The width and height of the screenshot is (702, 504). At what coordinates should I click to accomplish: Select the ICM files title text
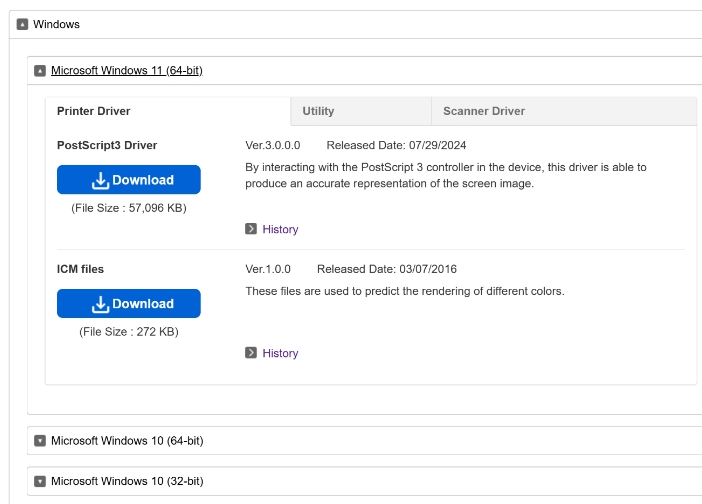[x=80, y=269]
